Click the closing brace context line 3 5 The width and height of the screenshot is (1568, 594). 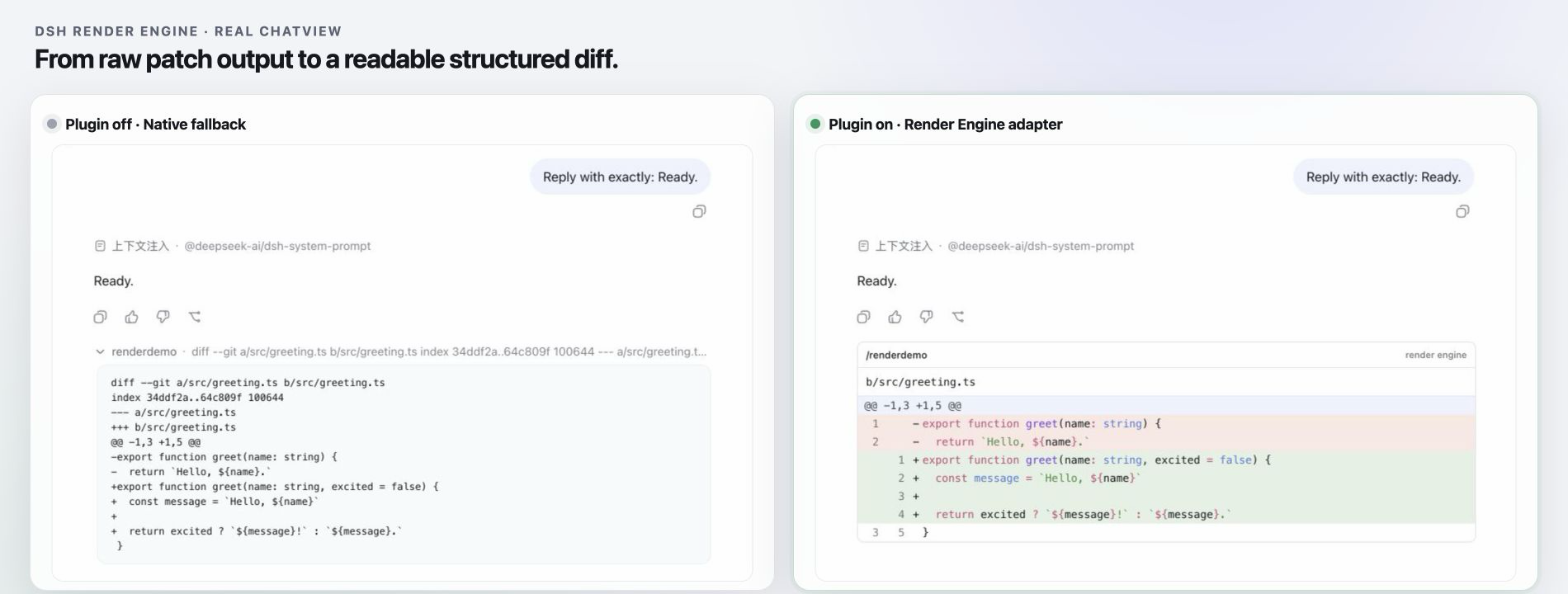(x=1166, y=532)
